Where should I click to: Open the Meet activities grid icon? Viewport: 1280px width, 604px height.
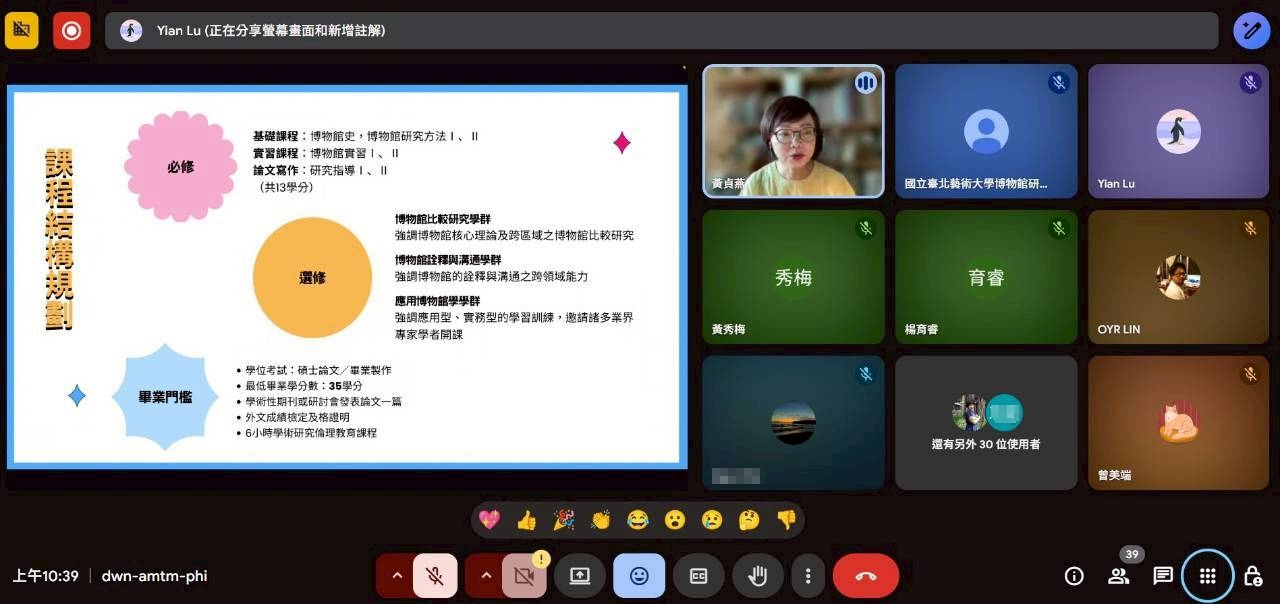click(1207, 576)
